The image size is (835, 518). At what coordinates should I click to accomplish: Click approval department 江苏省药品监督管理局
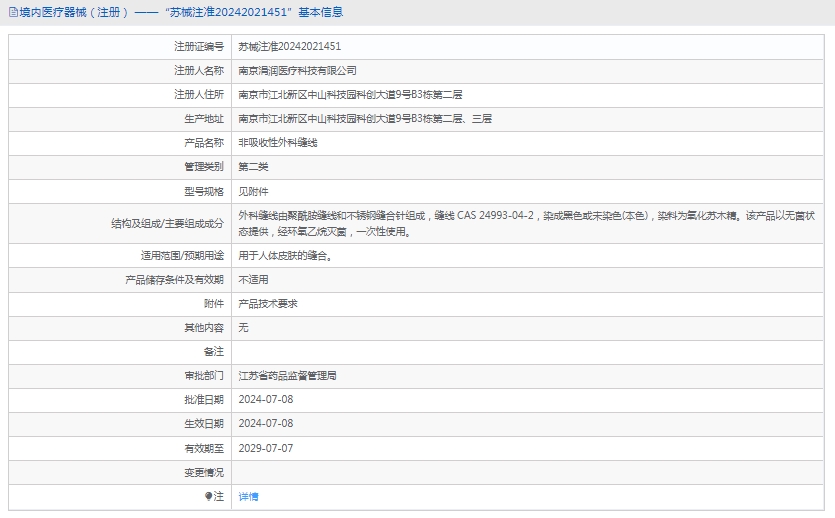coord(287,377)
